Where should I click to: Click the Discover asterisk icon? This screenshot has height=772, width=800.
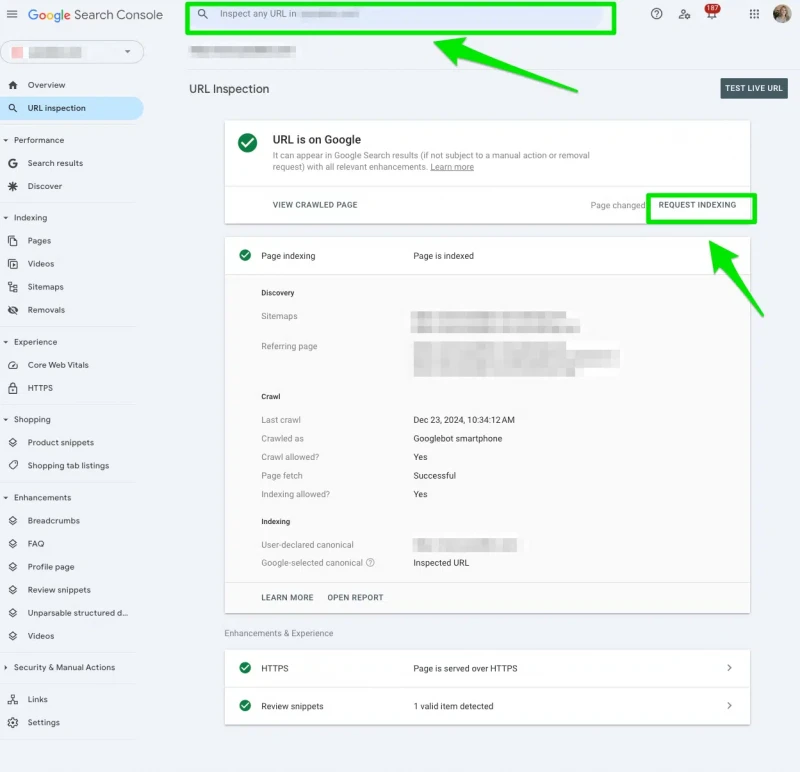pos(13,186)
